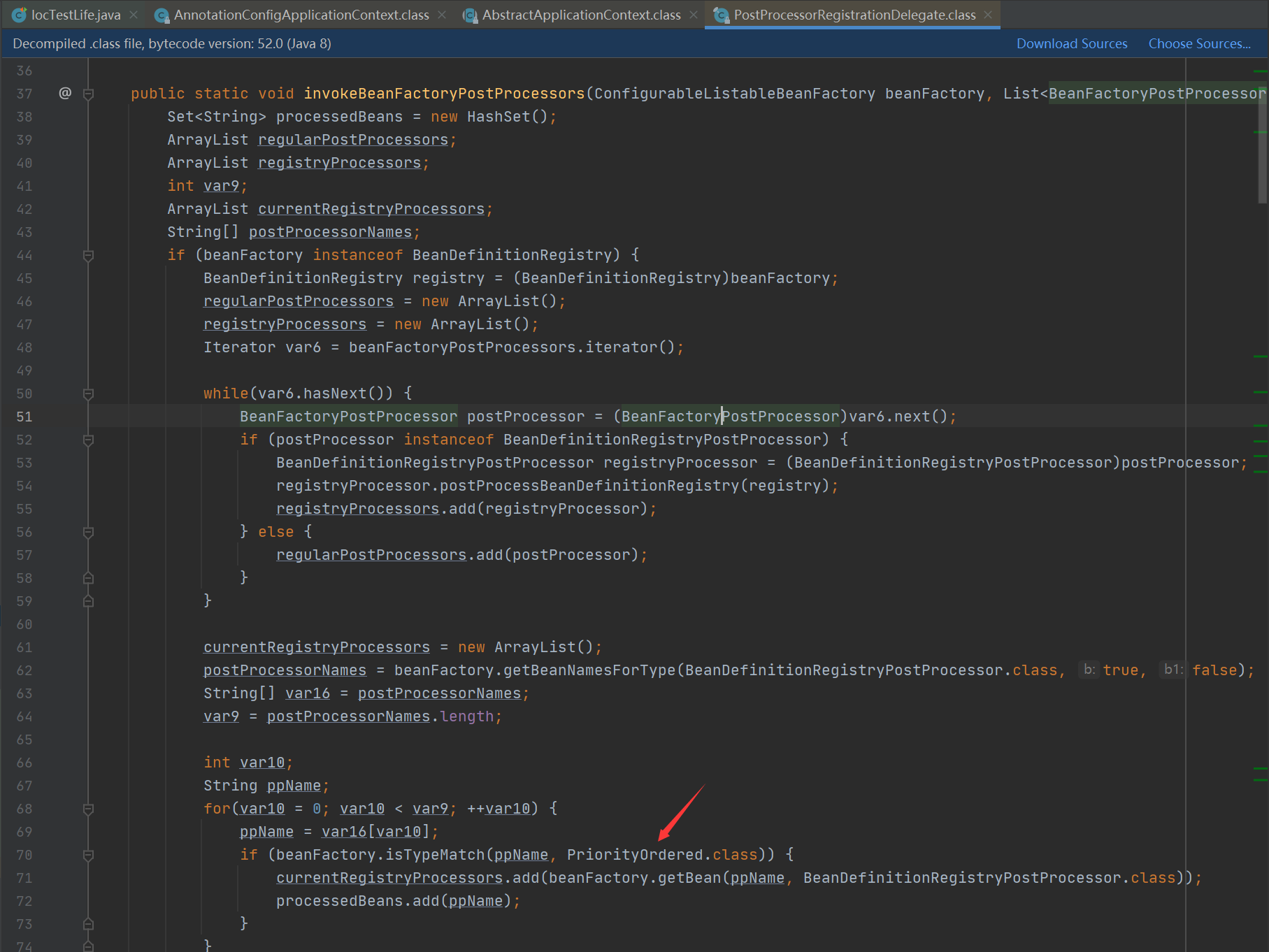Collapse the isTypeMatch if block at line 70
1269x952 pixels.
(88, 855)
